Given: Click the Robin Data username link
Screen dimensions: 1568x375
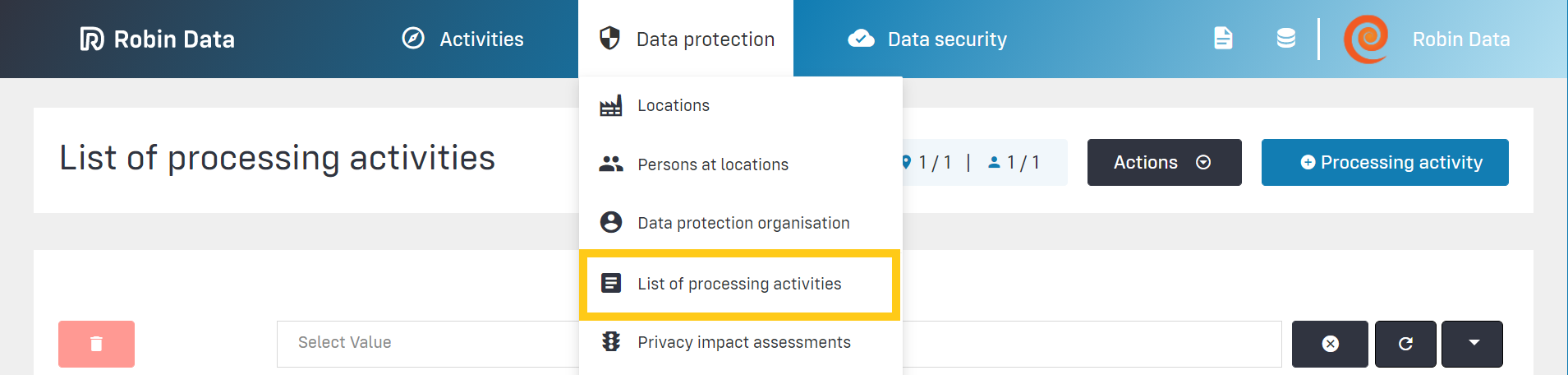Looking at the screenshot, I should (1460, 39).
